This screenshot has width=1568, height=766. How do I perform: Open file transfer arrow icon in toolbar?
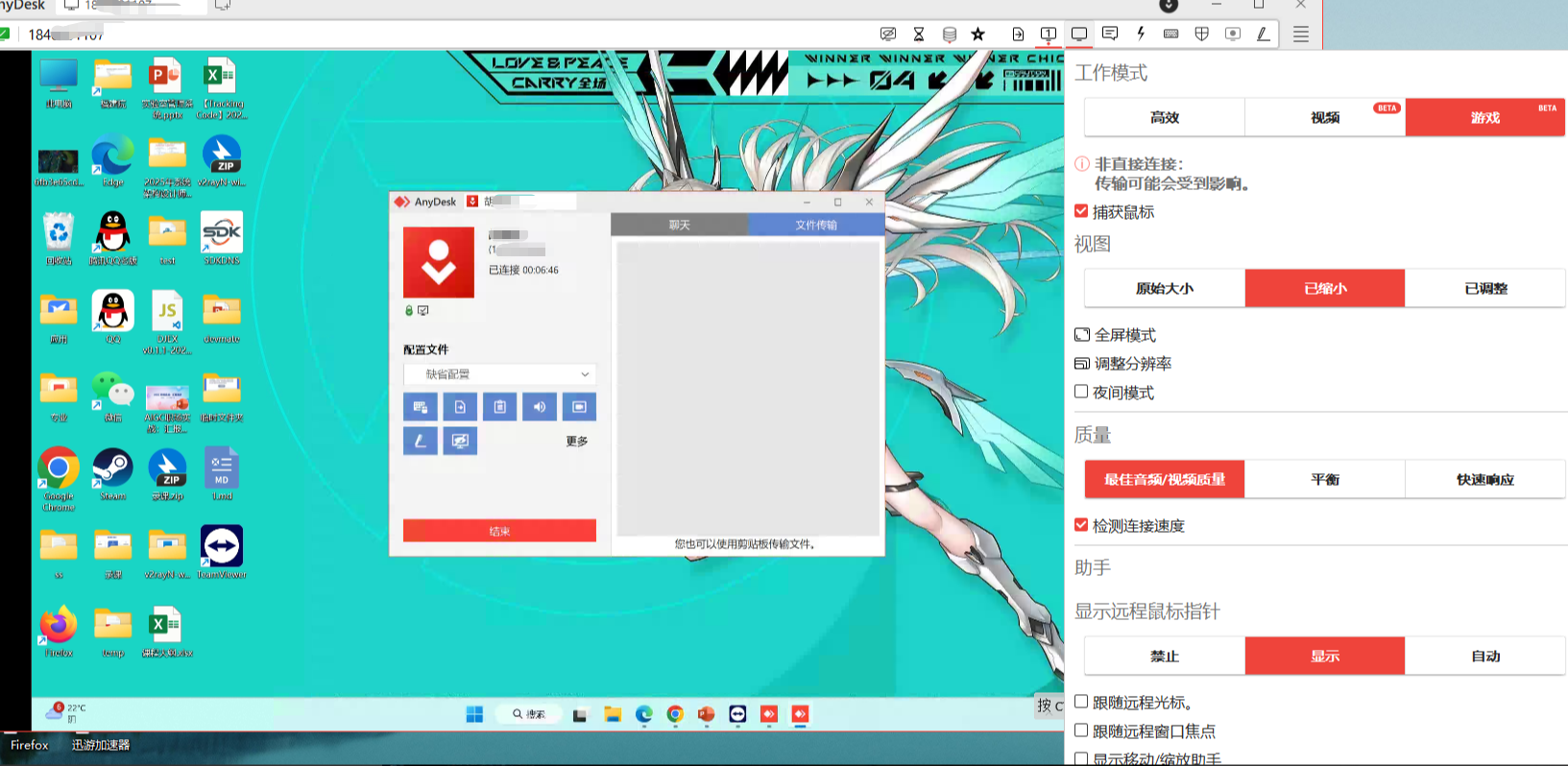click(1018, 34)
